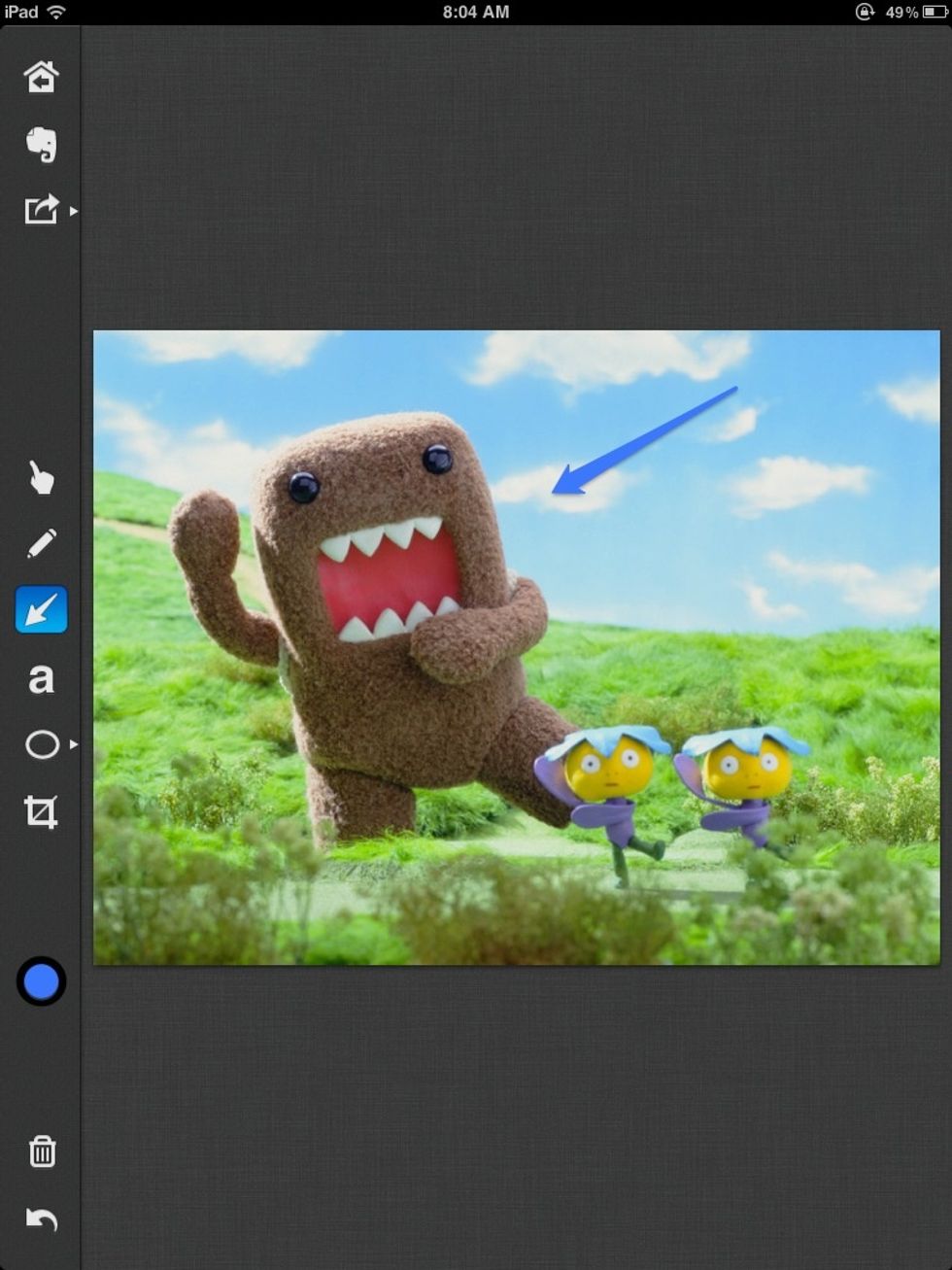Open the color picker via blue swatch
952x1270 pixels.
tap(41, 982)
